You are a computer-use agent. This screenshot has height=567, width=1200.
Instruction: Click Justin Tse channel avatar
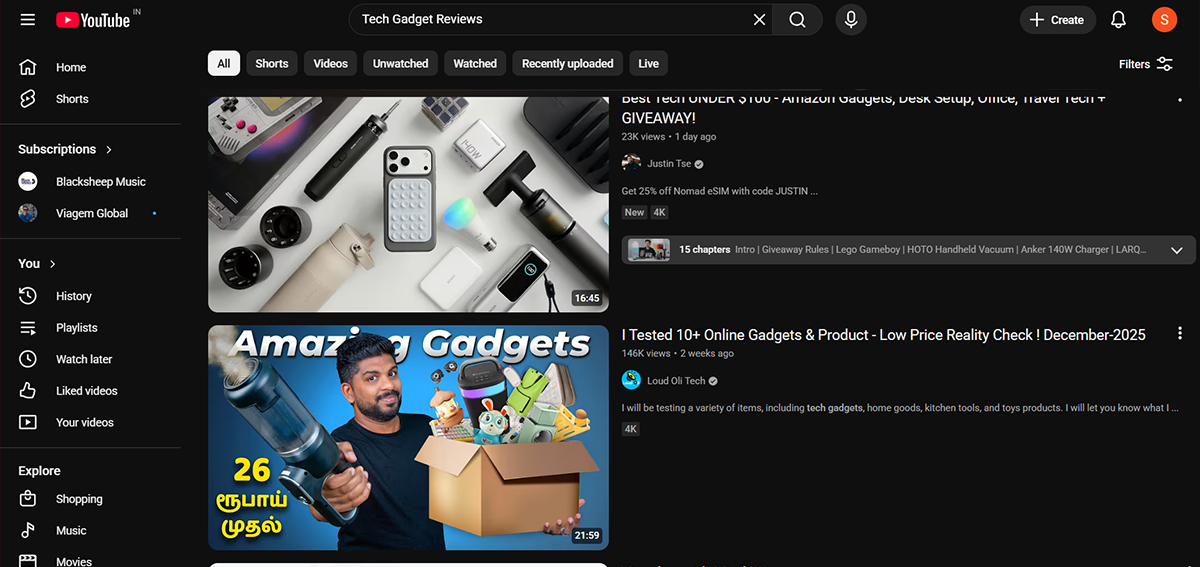point(631,164)
